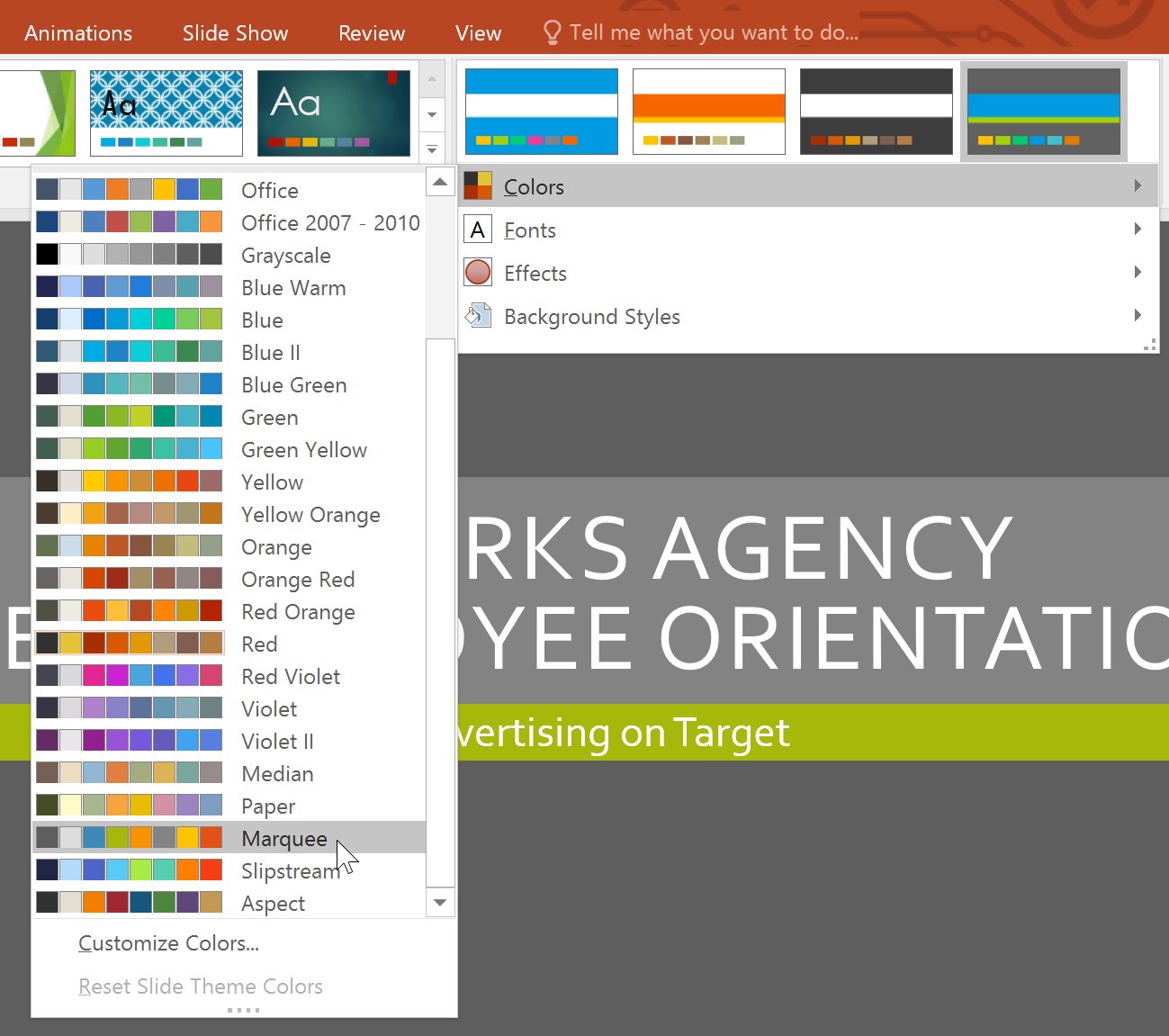
Task: Expand the Fonts submenu
Action: pyautogui.click(x=1137, y=229)
